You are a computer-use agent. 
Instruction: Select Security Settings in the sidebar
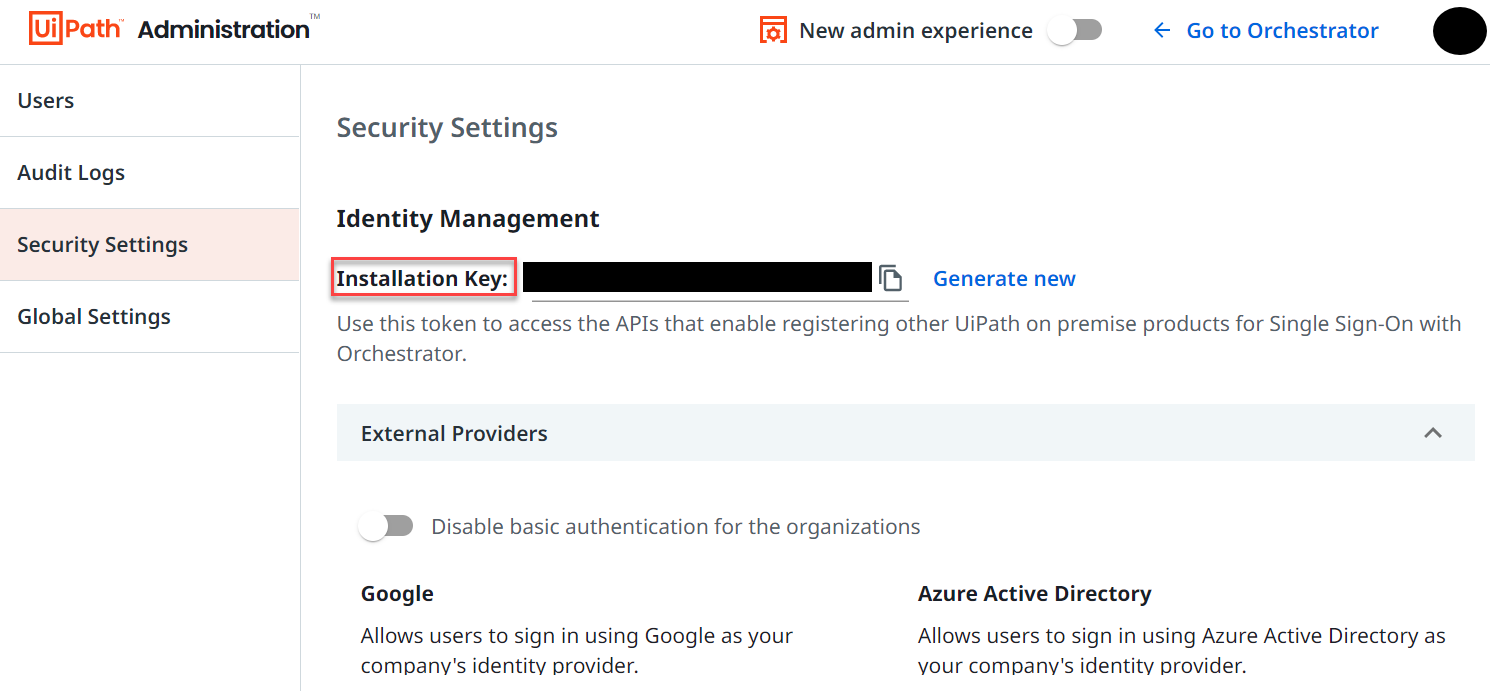point(102,245)
